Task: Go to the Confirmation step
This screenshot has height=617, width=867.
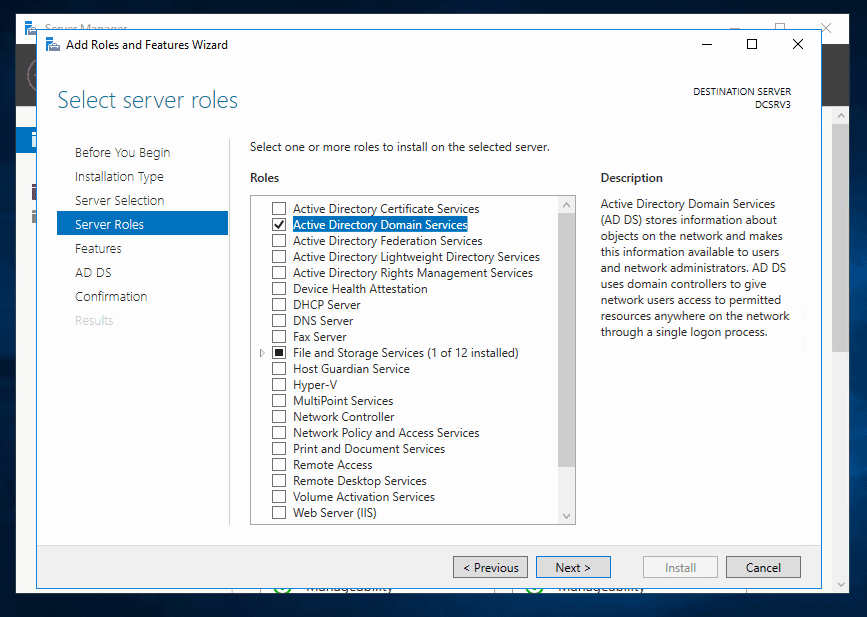Action: click(111, 296)
